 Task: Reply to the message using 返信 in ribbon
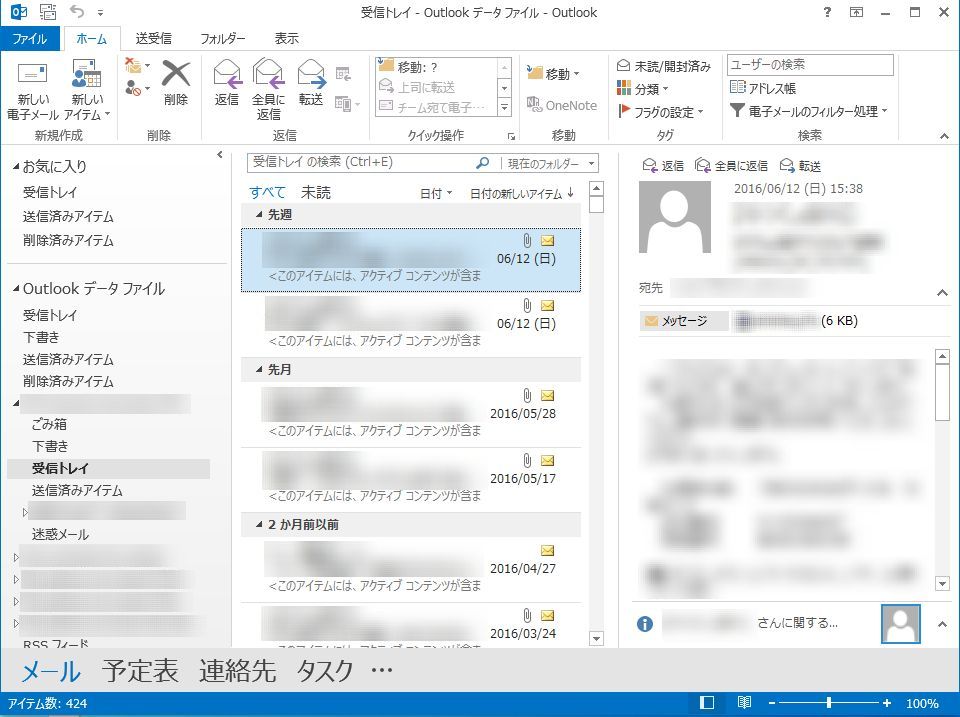point(227,83)
